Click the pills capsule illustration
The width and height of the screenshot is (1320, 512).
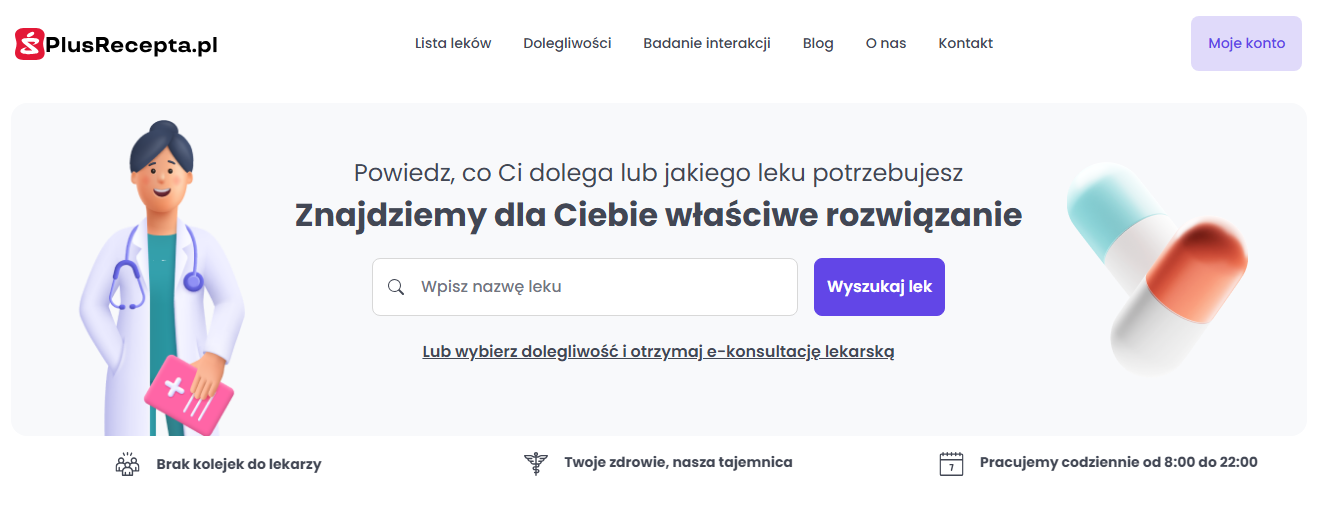(x=1157, y=268)
